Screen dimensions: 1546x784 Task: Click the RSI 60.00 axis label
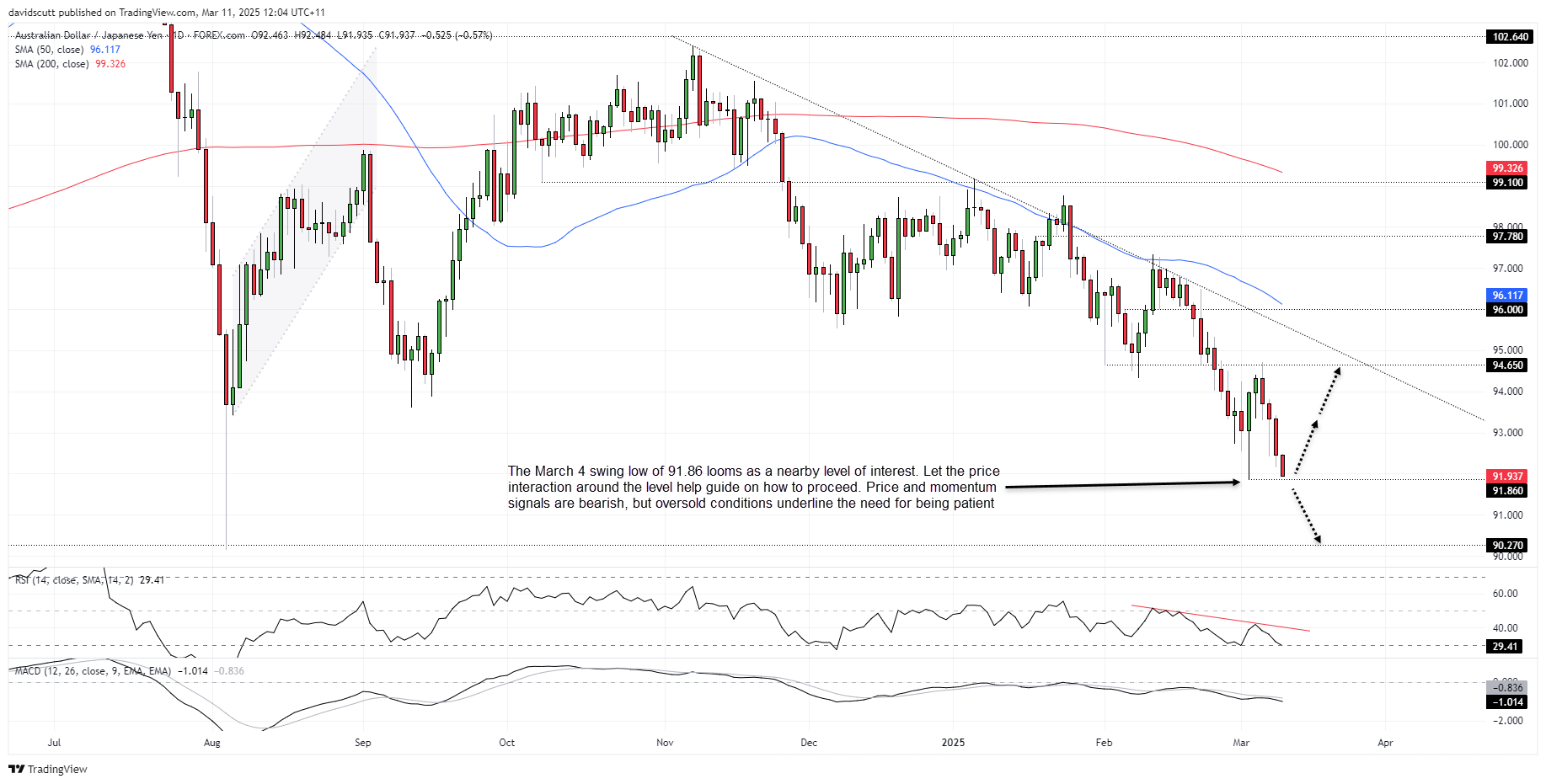pyautogui.click(x=1505, y=594)
